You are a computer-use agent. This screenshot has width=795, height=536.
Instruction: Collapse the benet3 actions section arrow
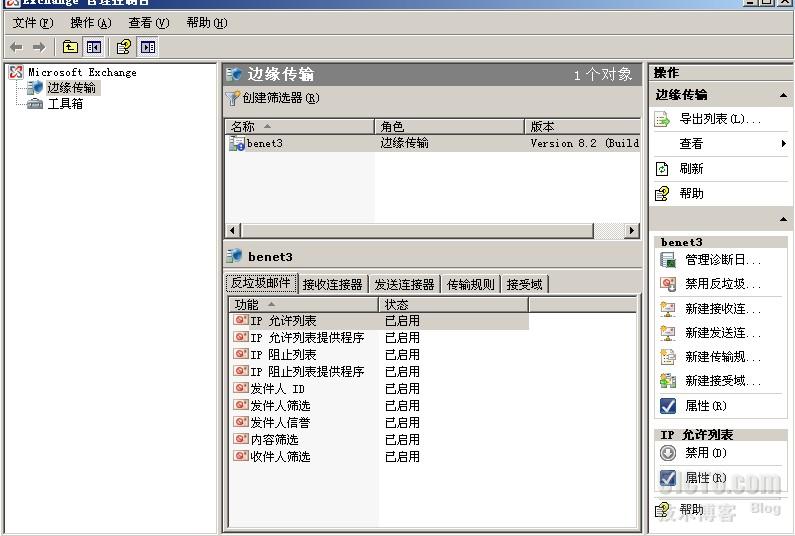783,220
